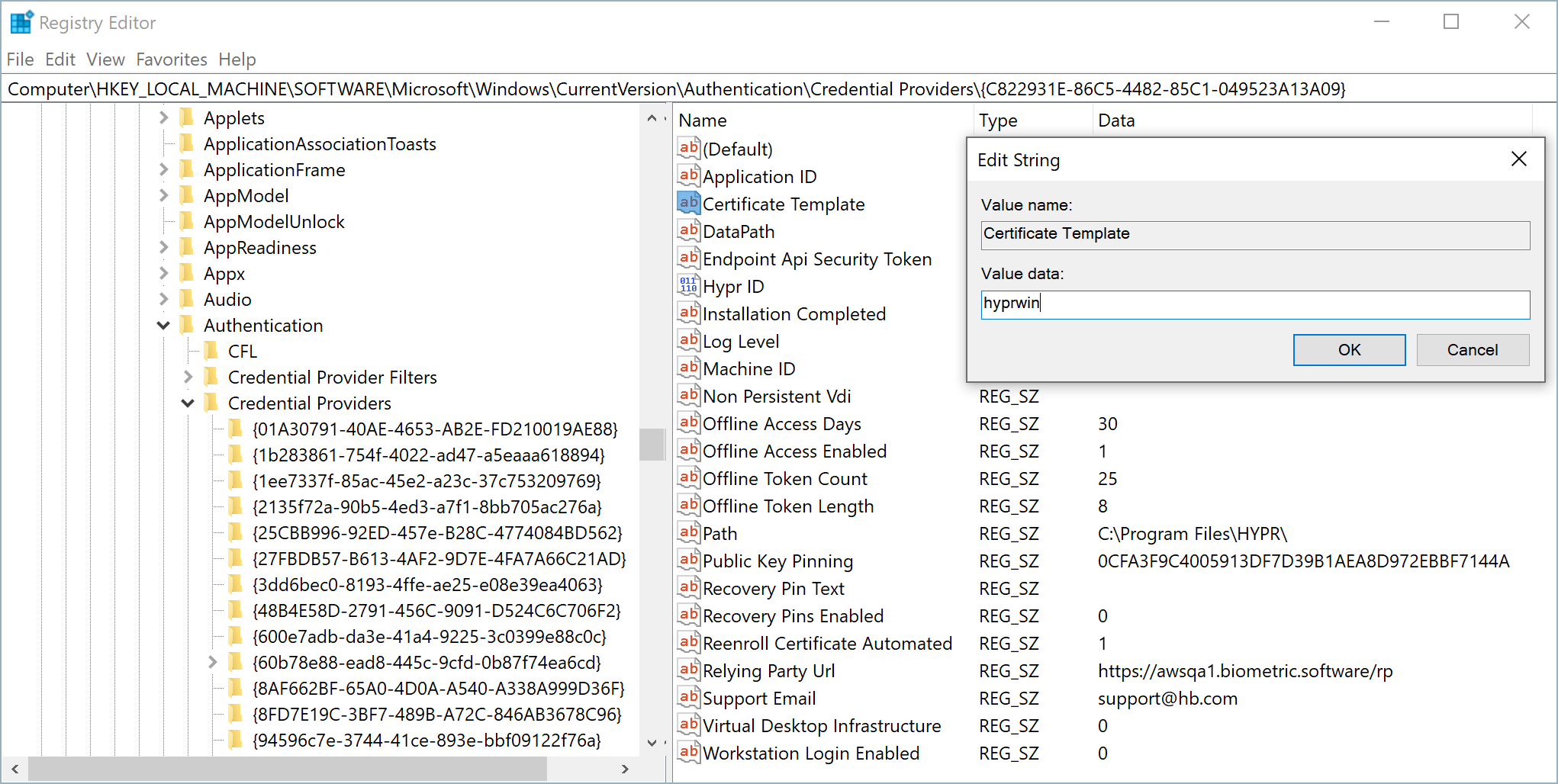The image size is (1558, 784).
Task: Collapse the Authentication tree node
Action: [163, 326]
